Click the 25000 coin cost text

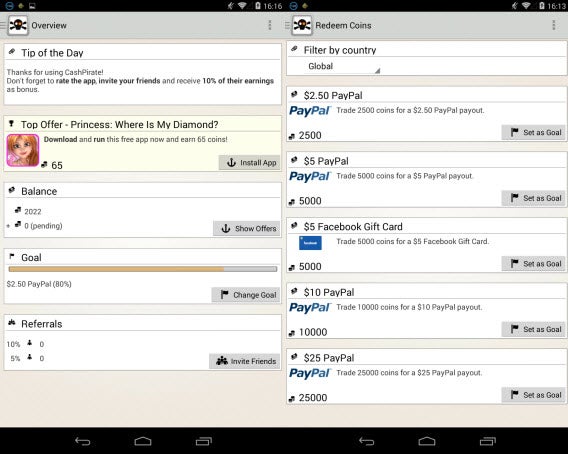313,398
